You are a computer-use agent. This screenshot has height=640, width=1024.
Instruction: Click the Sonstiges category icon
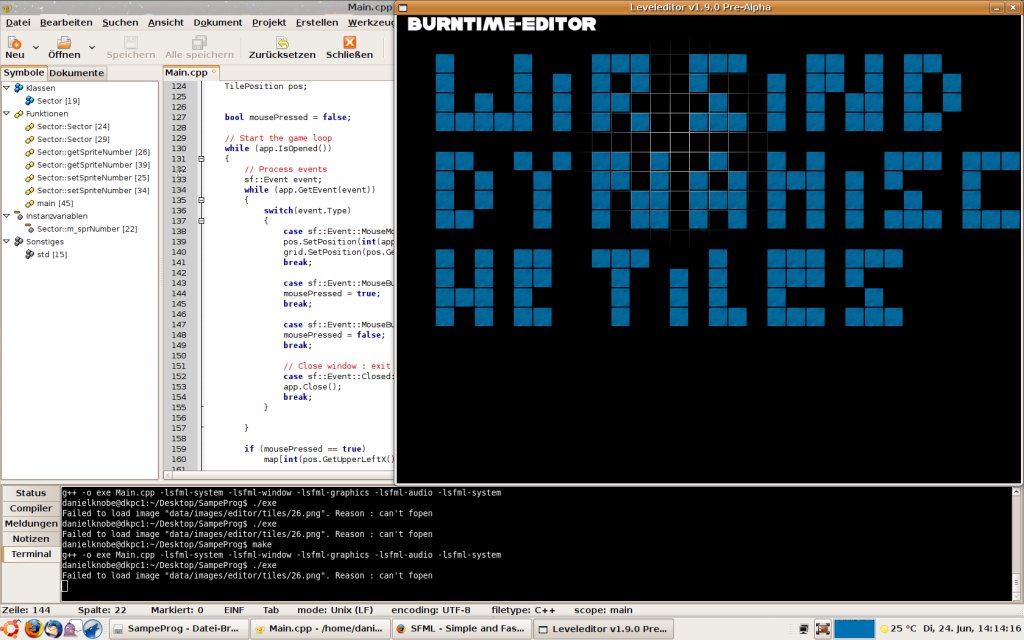pyautogui.click(x=18, y=241)
